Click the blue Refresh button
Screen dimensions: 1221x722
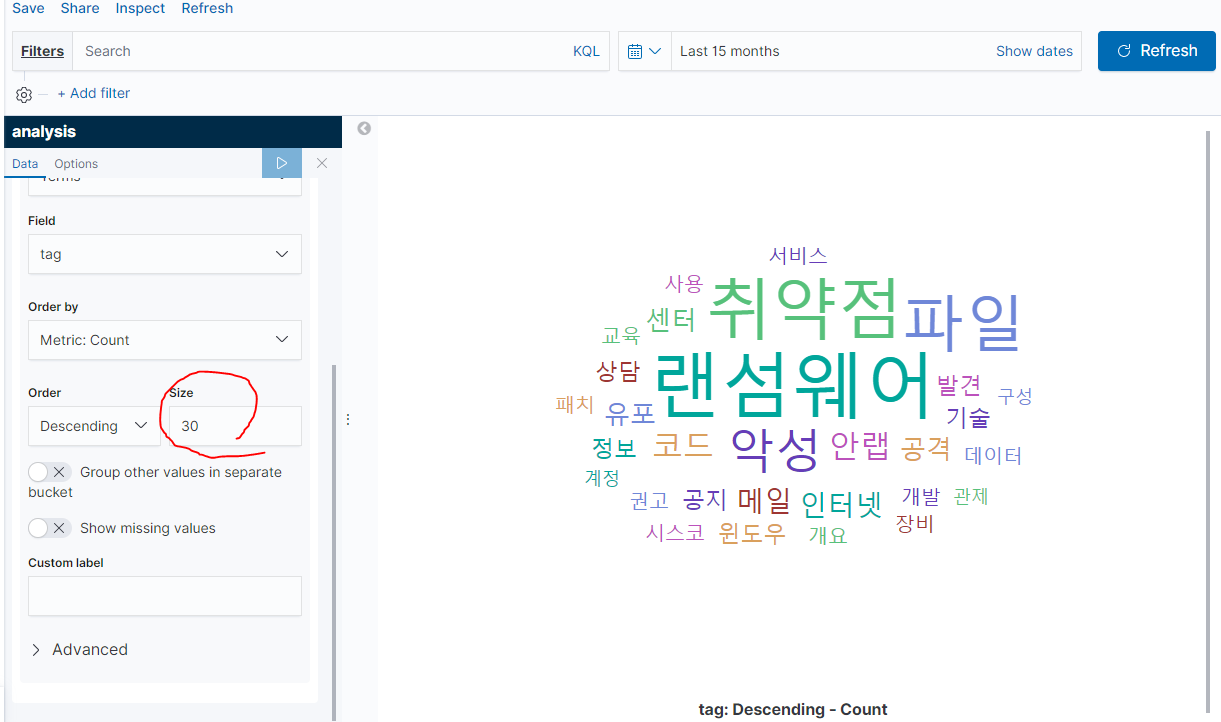tap(1157, 51)
